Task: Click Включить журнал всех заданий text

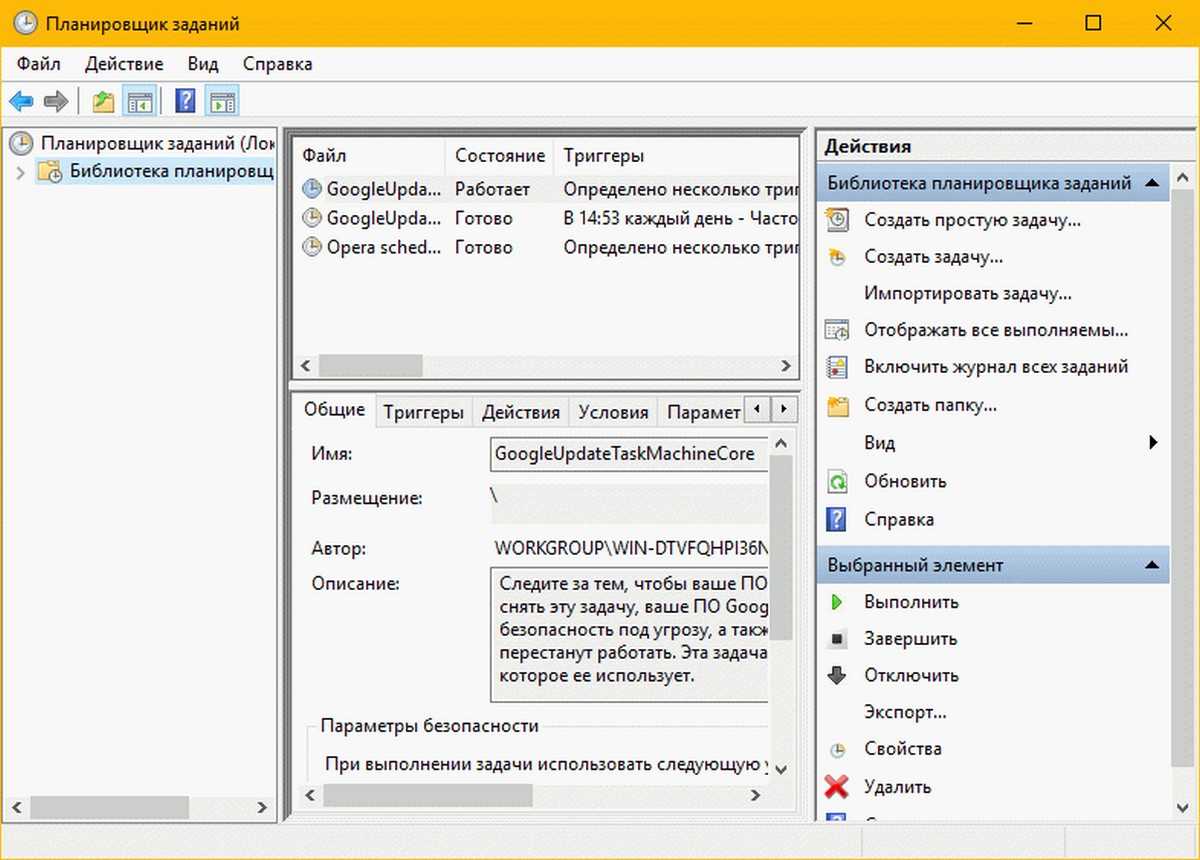Action: [996, 367]
